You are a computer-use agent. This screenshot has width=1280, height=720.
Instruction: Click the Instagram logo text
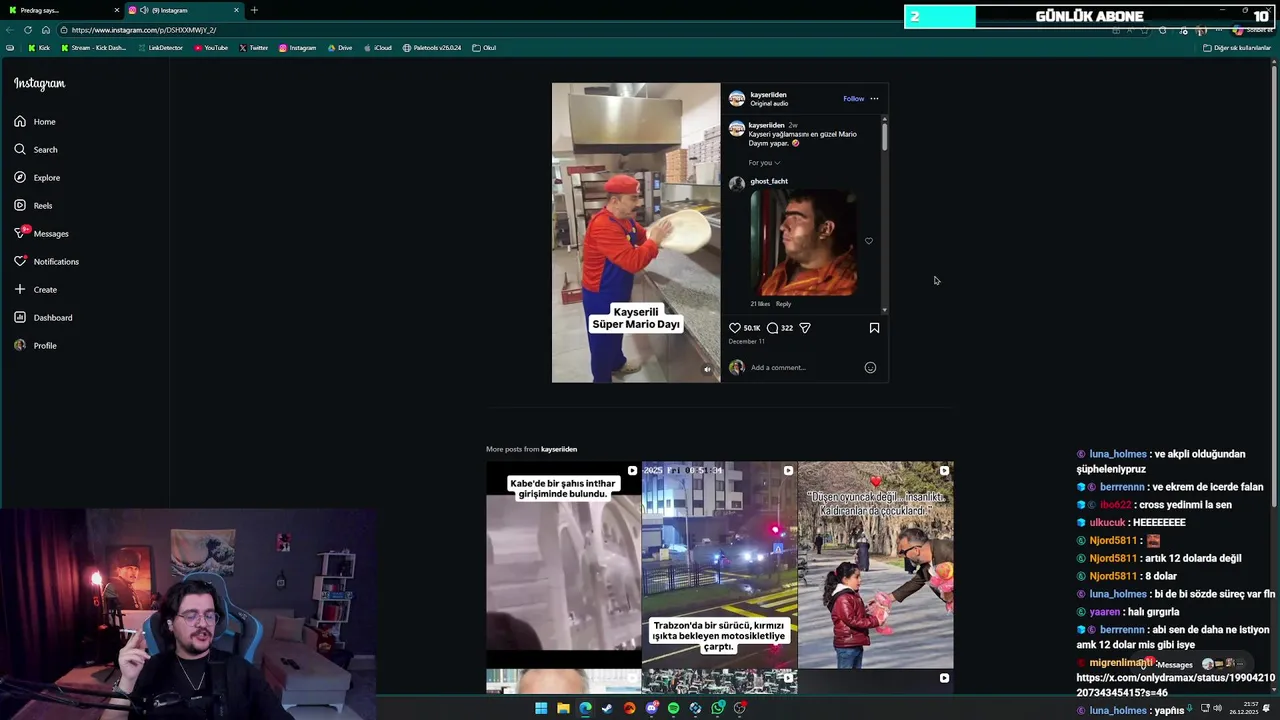point(39,84)
